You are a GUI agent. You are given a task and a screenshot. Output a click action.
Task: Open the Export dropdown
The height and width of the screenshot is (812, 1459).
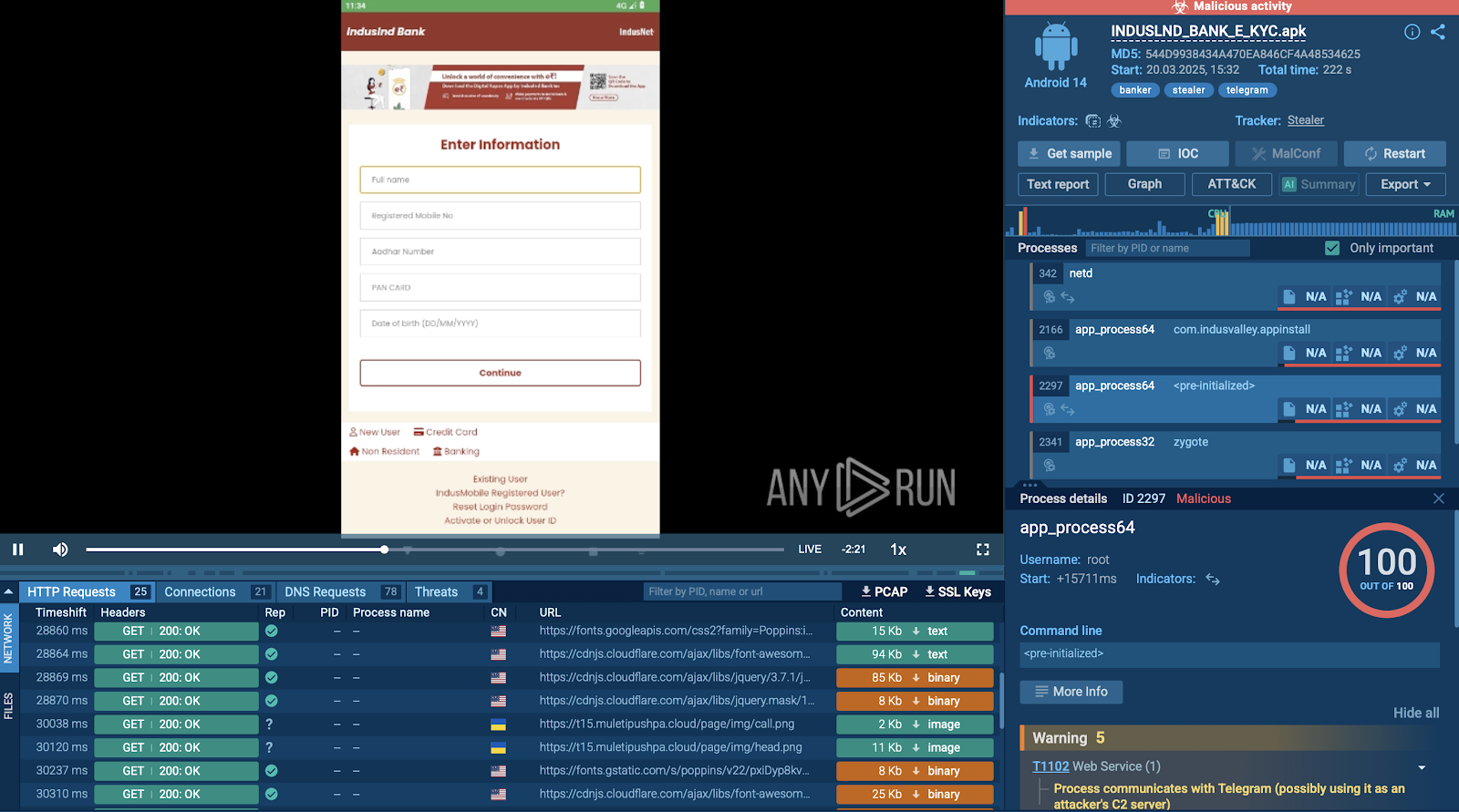(x=1405, y=184)
